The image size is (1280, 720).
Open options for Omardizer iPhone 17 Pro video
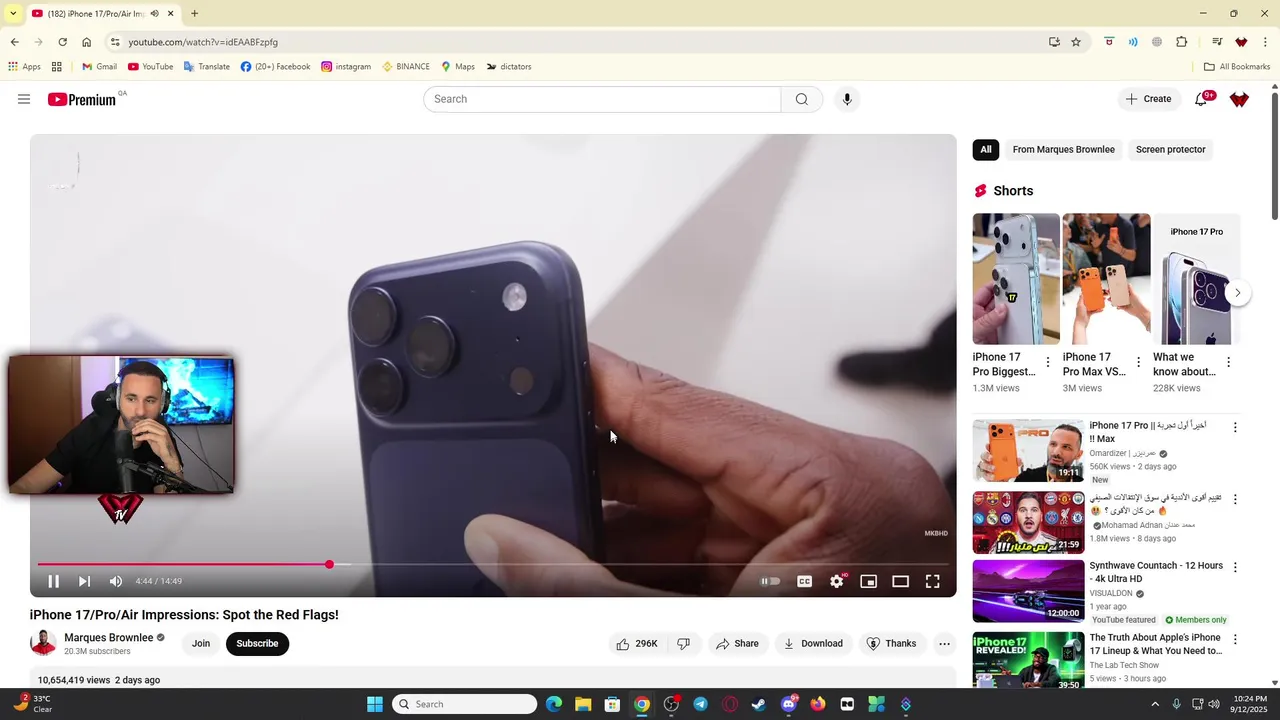(x=1235, y=427)
